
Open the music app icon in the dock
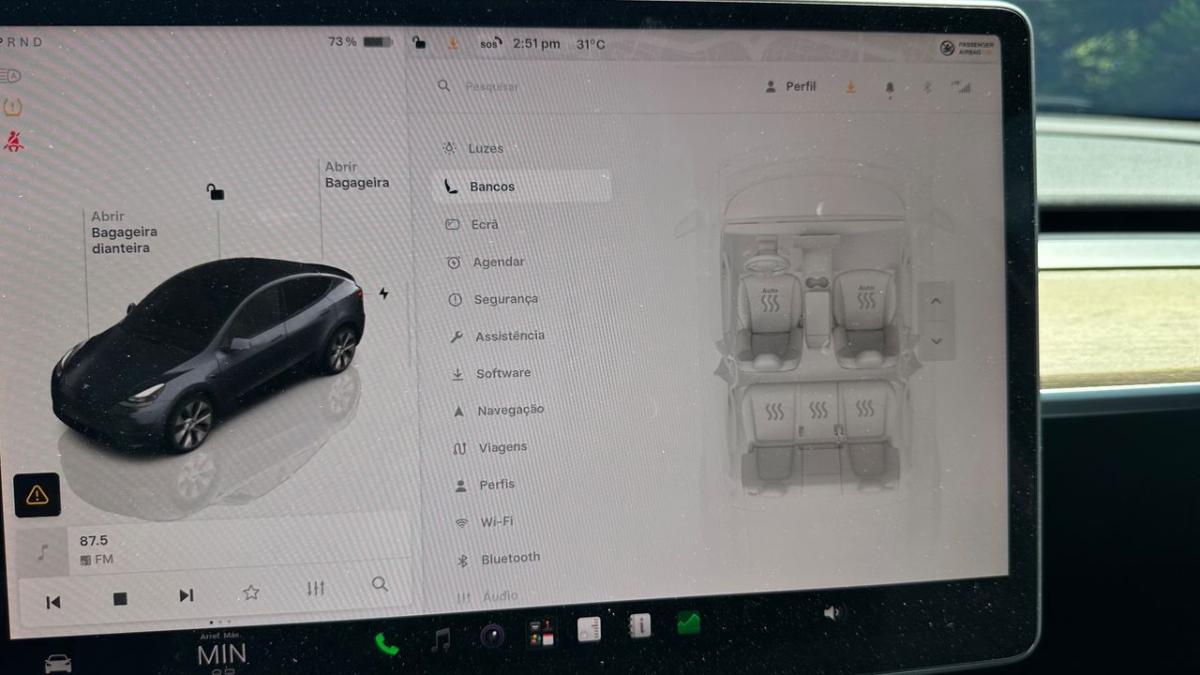pyautogui.click(x=441, y=639)
